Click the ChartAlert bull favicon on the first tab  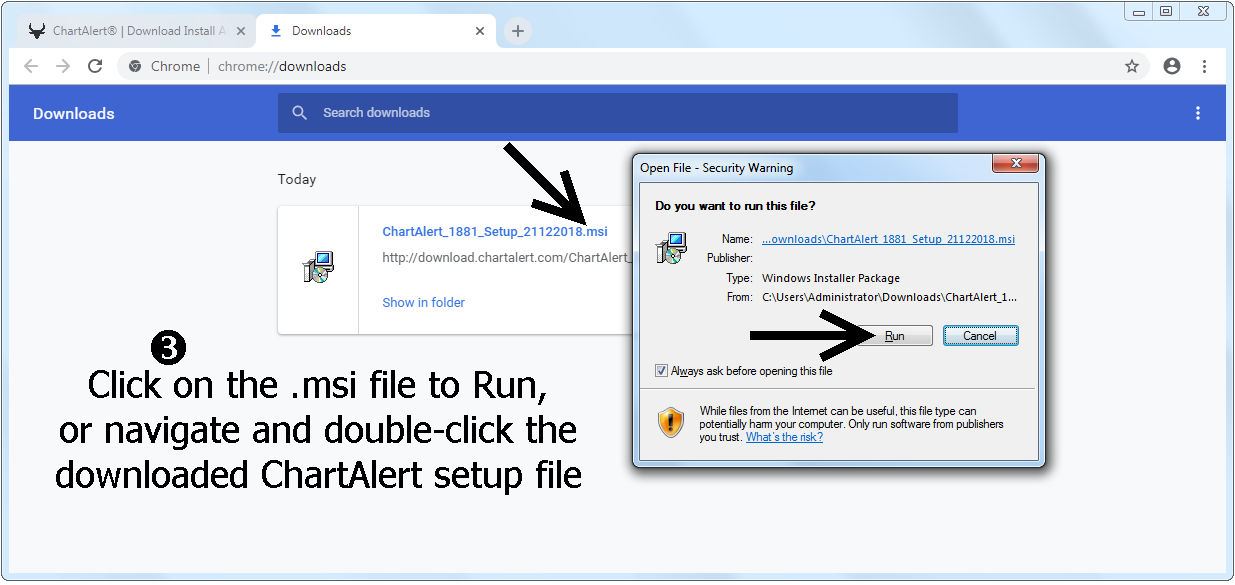pos(37,31)
